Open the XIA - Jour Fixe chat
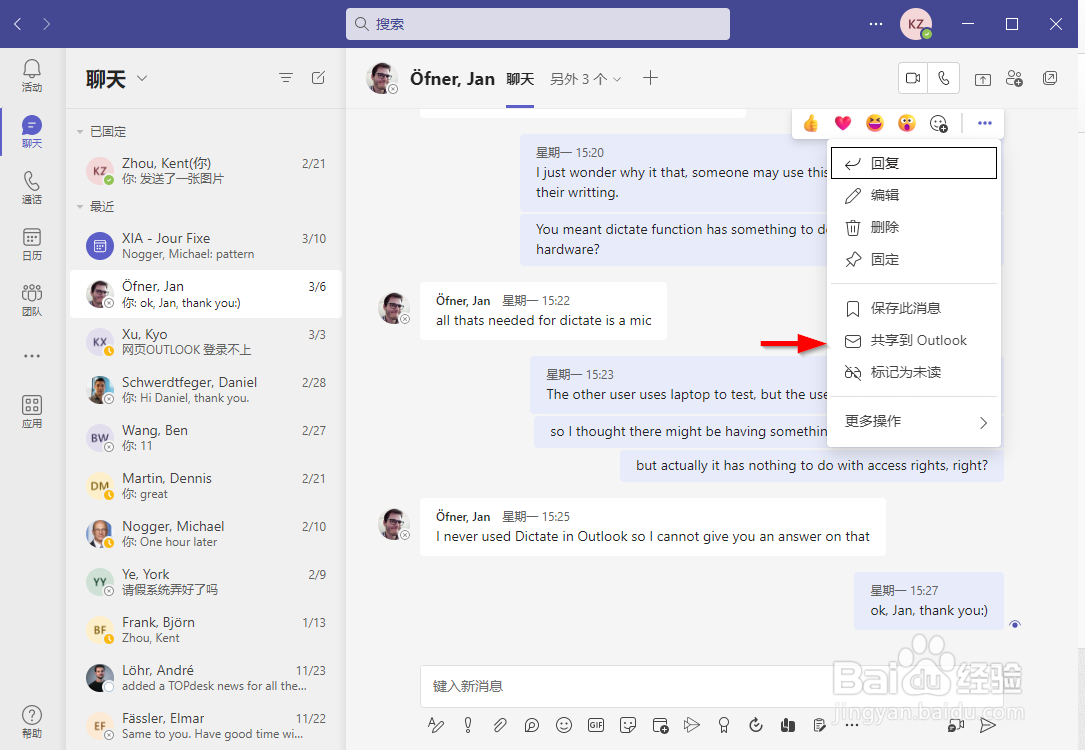The width and height of the screenshot is (1085, 750). (x=206, y=246)
